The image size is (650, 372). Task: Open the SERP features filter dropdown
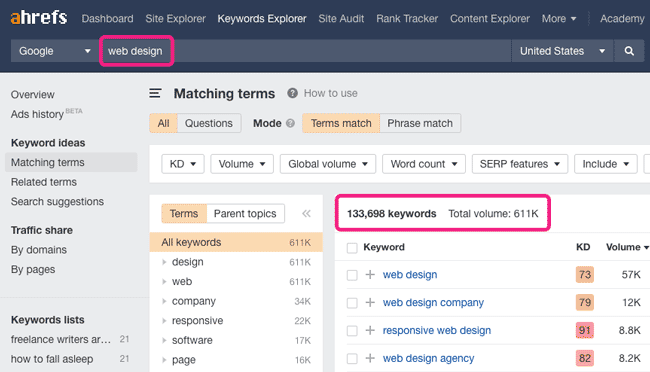pyautogui.click(x=520, y=164)
